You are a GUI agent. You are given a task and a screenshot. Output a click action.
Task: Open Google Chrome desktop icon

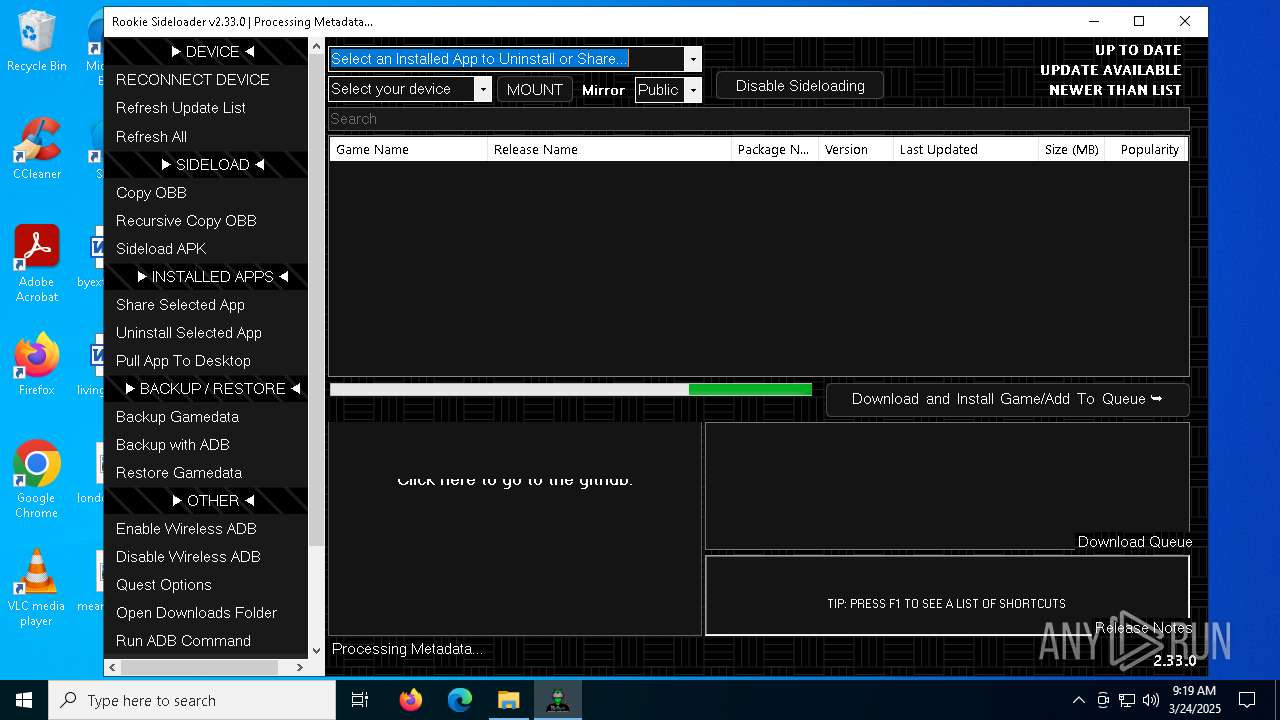click(x=37, y=479)
